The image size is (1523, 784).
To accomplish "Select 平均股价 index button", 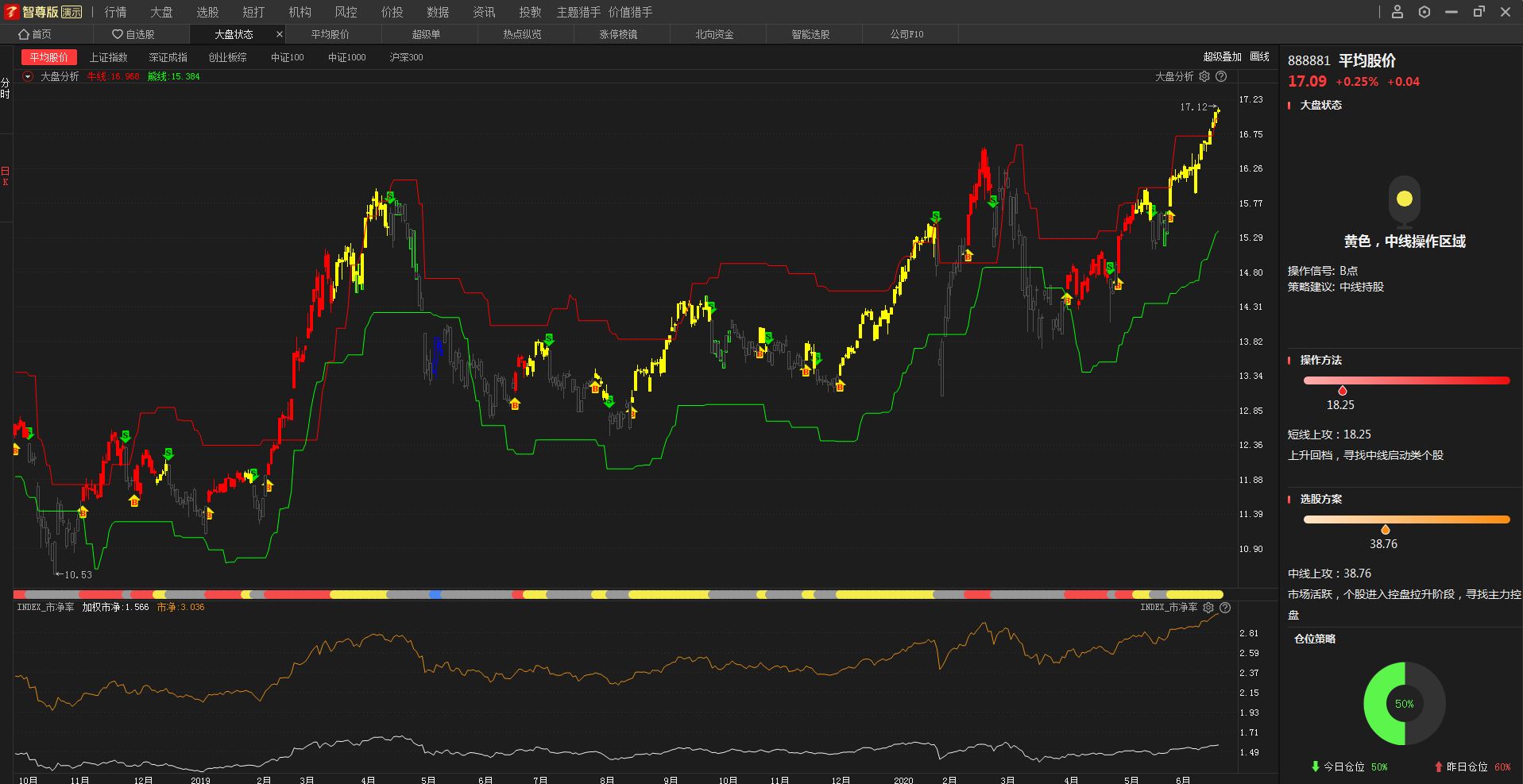I will tap(49, 57).
